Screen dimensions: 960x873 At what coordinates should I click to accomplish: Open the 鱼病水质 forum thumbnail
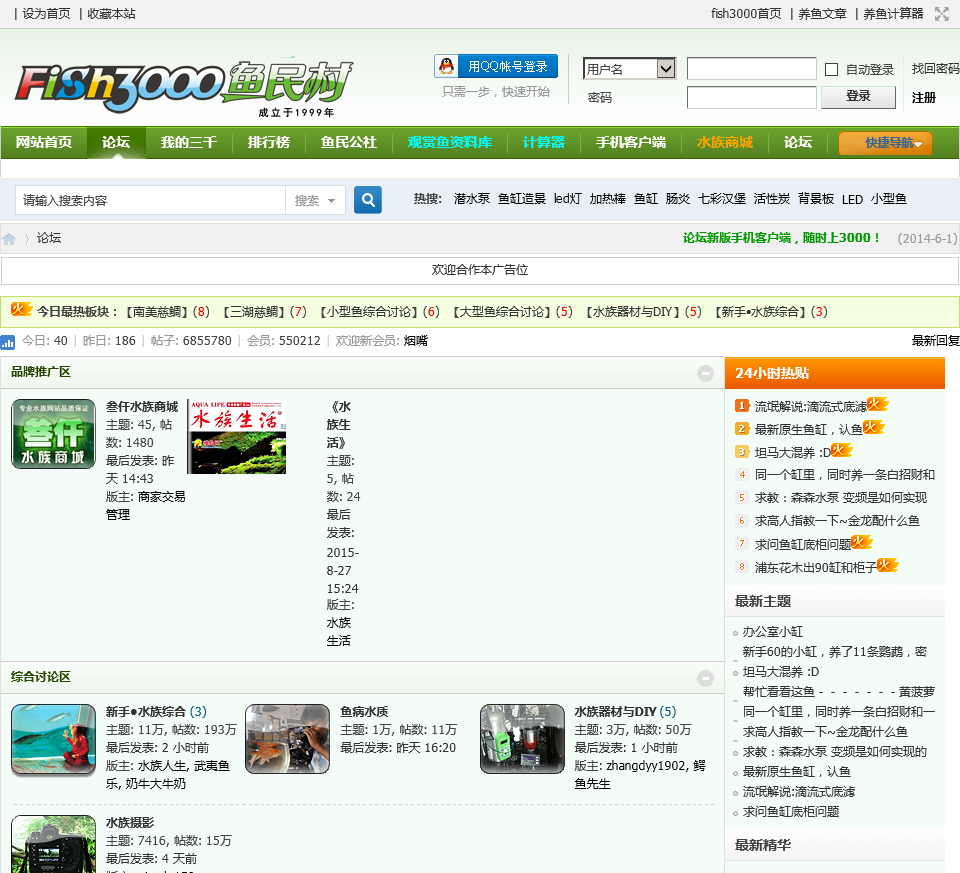(x=287, y=740)
